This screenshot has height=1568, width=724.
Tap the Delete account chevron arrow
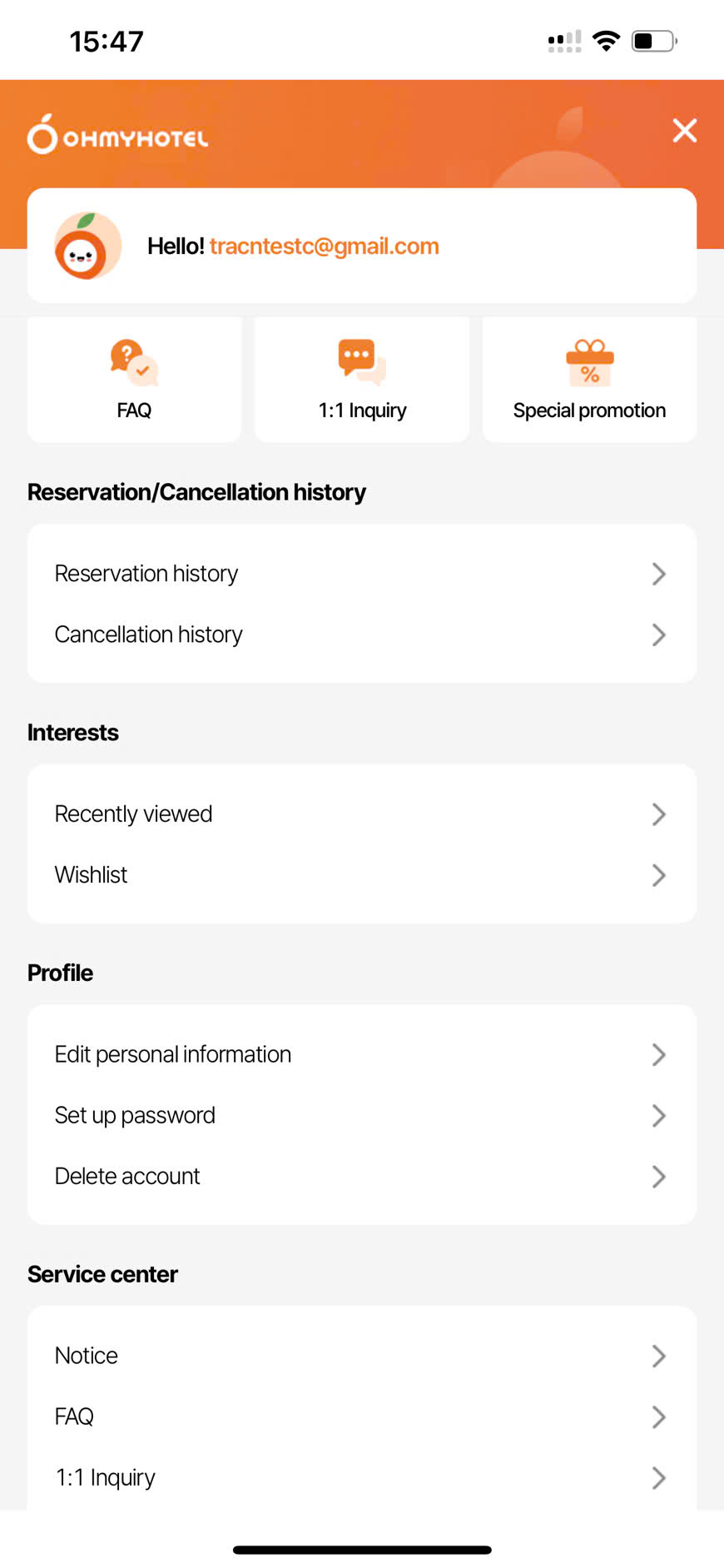(x=658, y=1176)
